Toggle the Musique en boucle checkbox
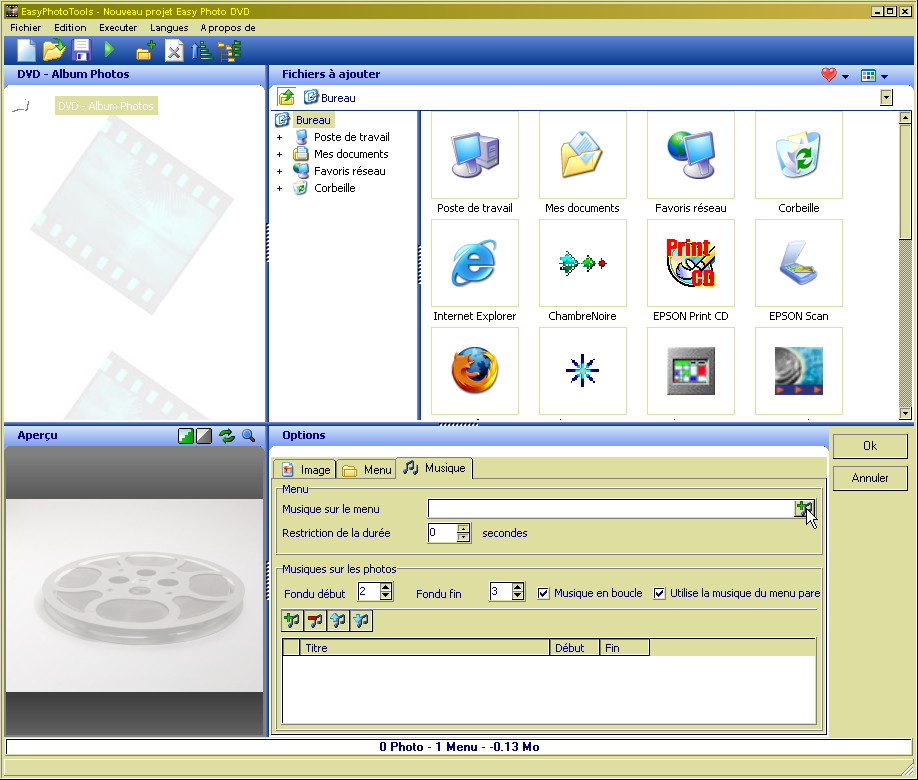 point(544,593)
